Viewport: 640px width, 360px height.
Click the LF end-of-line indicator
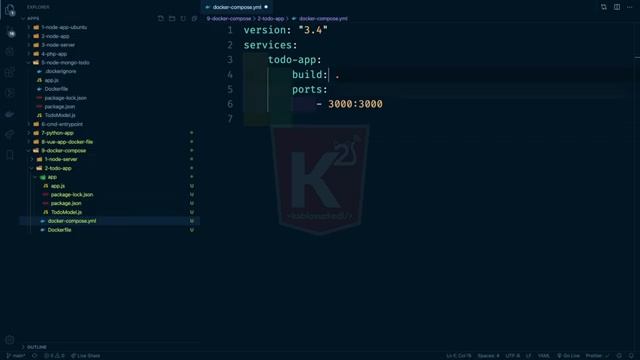529,356
